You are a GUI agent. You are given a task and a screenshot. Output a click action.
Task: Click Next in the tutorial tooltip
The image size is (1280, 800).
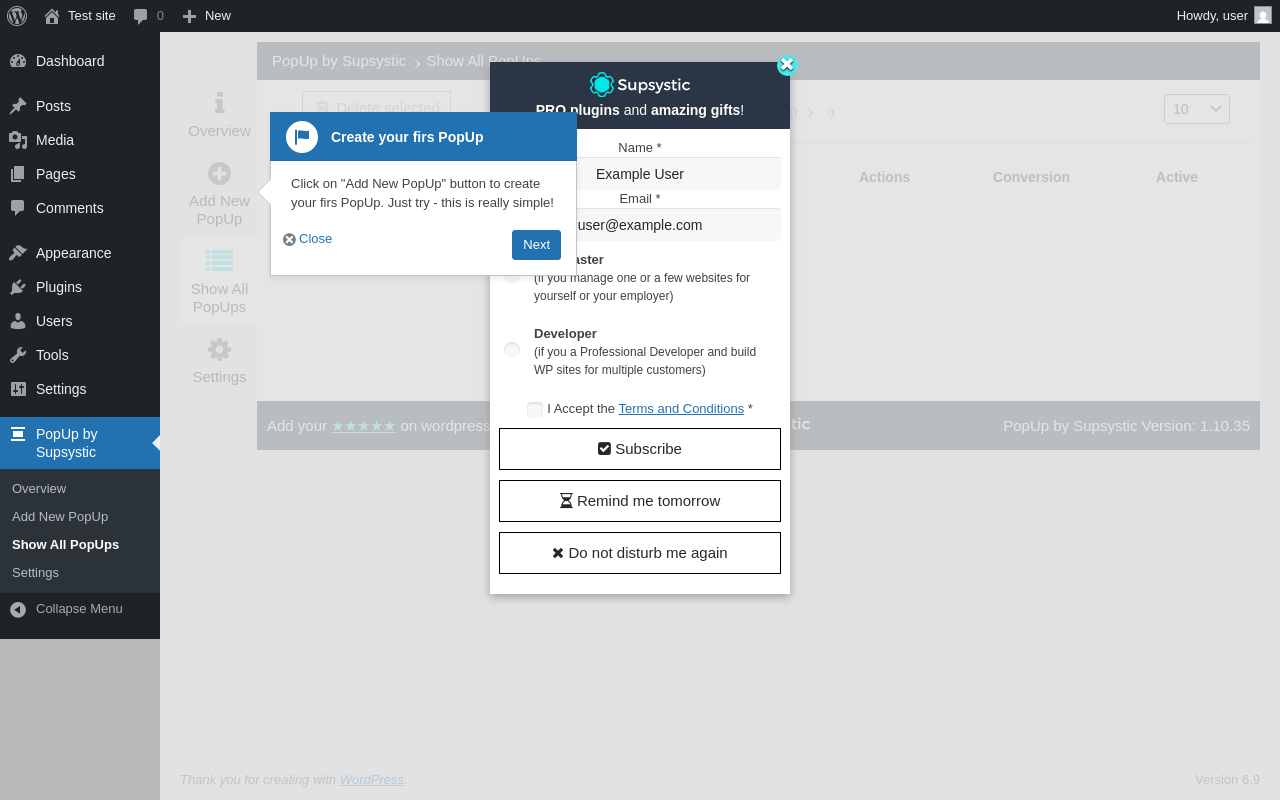(536, 245)
